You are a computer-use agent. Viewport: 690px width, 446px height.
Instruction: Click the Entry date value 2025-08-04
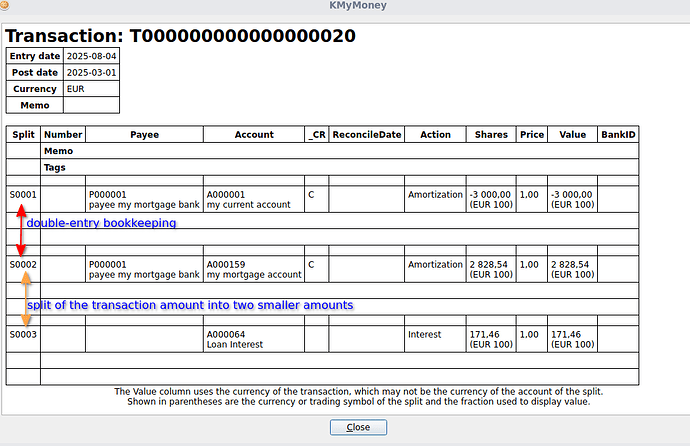point(91,56)
